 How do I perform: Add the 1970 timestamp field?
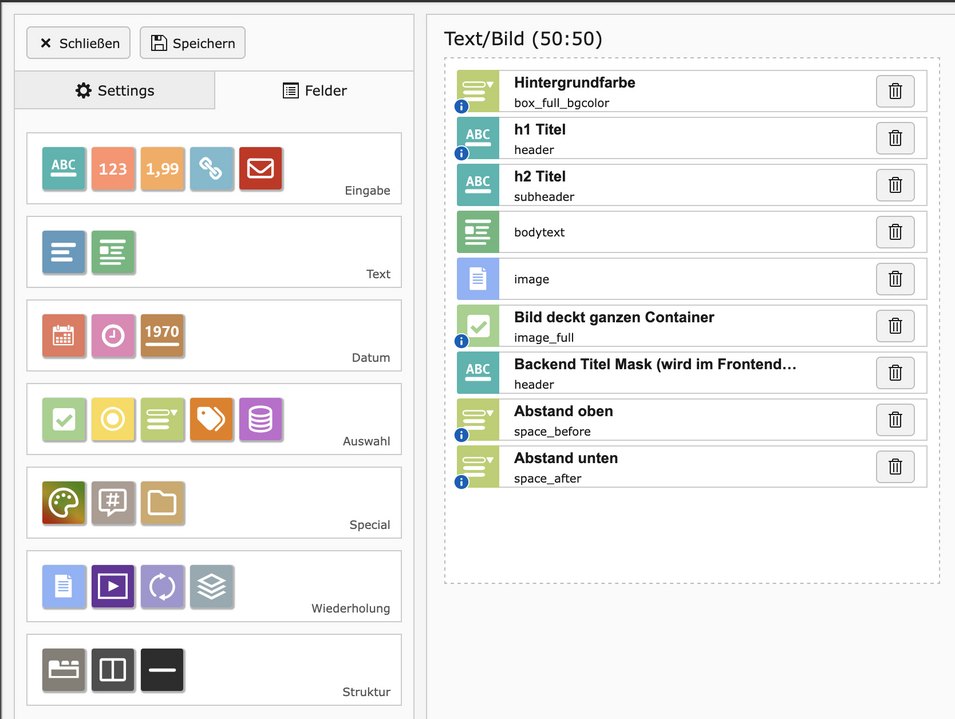tap(162, 335)
